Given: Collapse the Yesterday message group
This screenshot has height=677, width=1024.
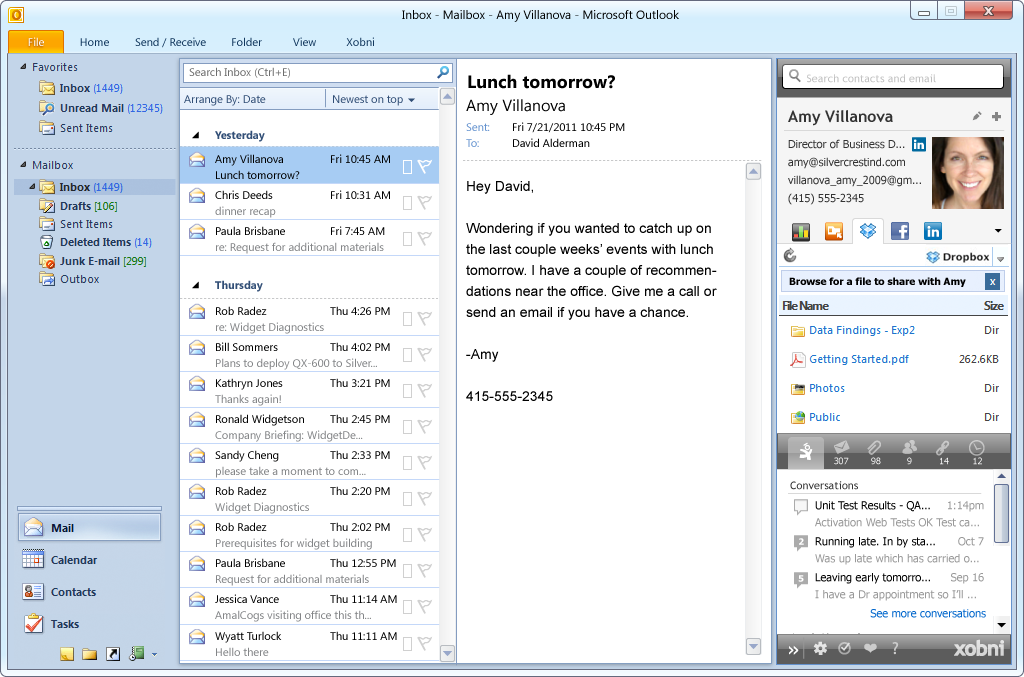Looking at the screenshot, I should pyautogui.click(x=195, y=135).
